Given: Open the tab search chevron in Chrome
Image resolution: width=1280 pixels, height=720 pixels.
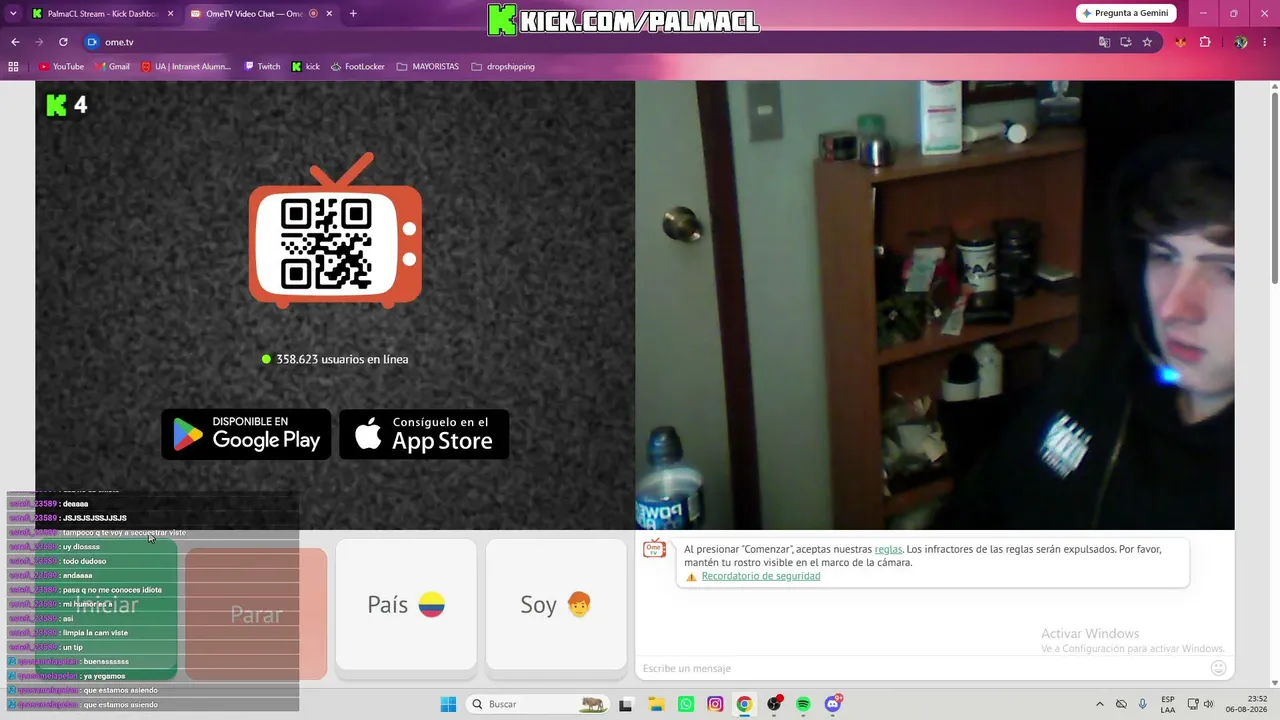Looking at the screenshot, I should click(x=13, y=14).
